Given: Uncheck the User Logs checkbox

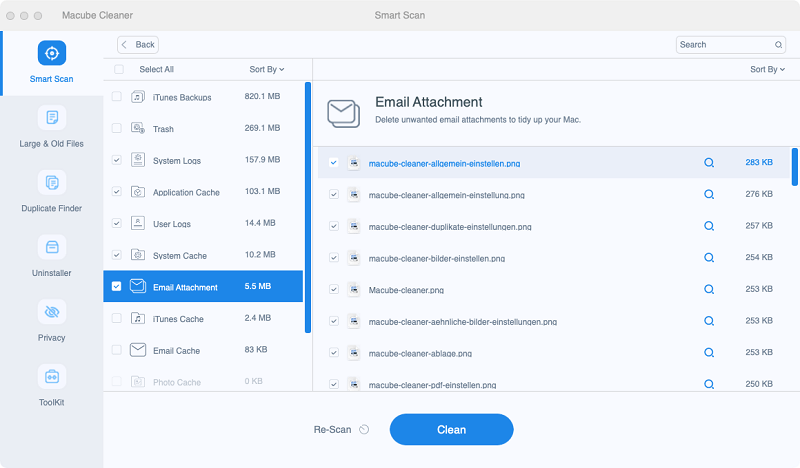Looking at the screenshot, I should tap(117, 223).
